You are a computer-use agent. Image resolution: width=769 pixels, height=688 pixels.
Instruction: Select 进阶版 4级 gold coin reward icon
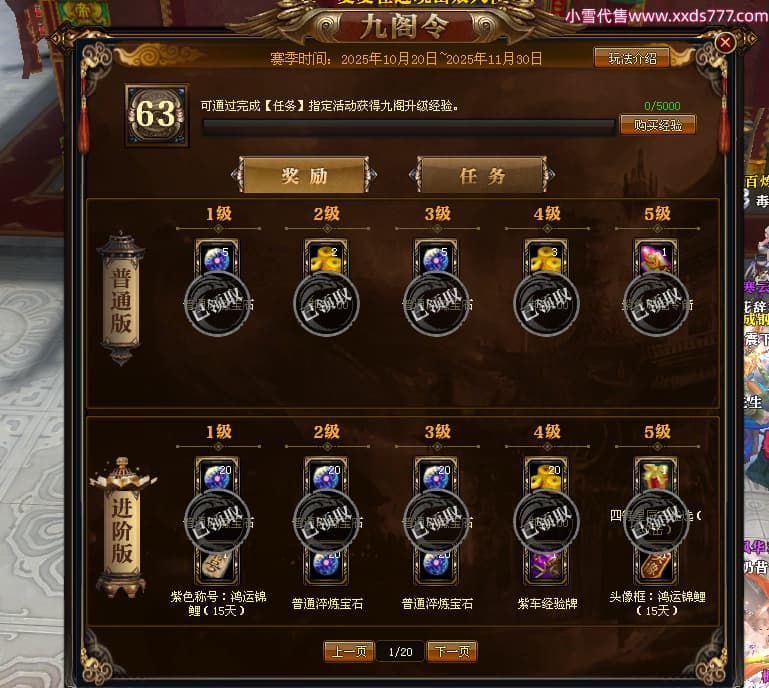(546, 477)
